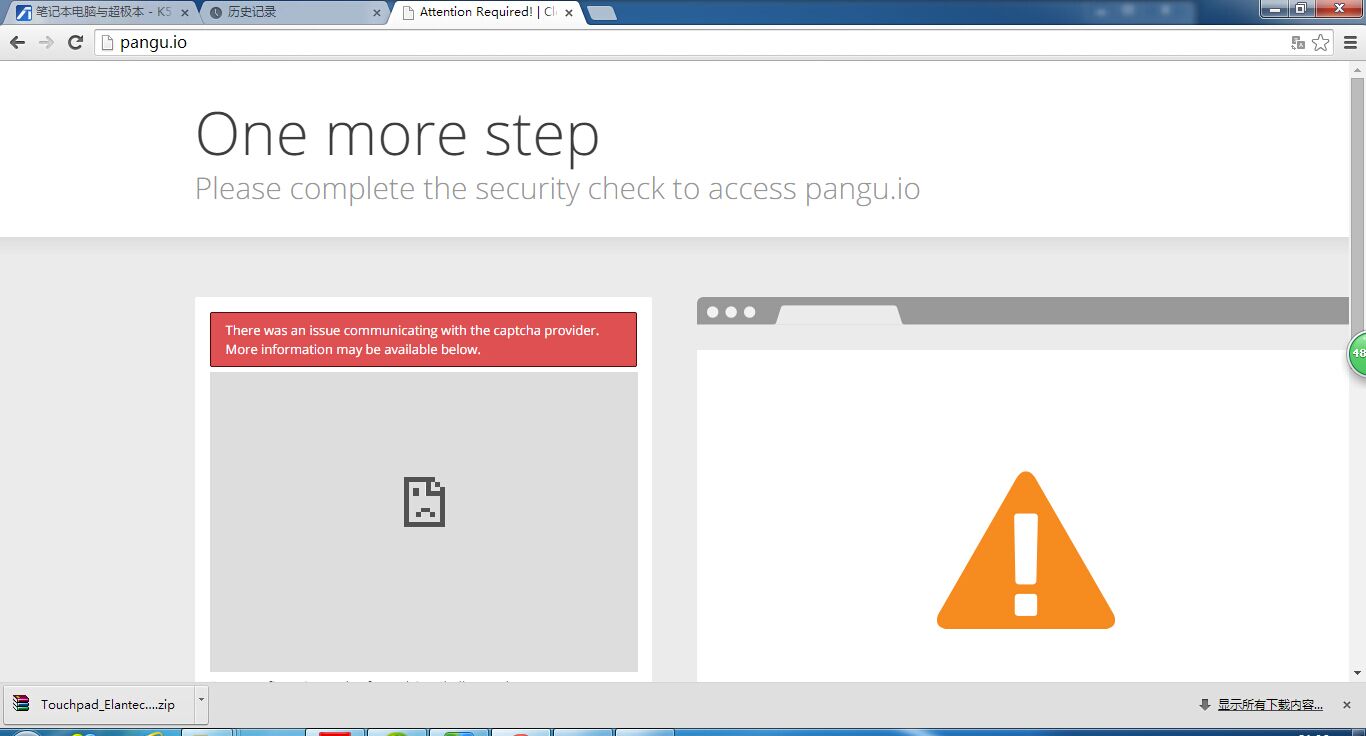Open a new tab
Image resolution: width=1366 pixels, height=736 pixels.
click(602, 13)
